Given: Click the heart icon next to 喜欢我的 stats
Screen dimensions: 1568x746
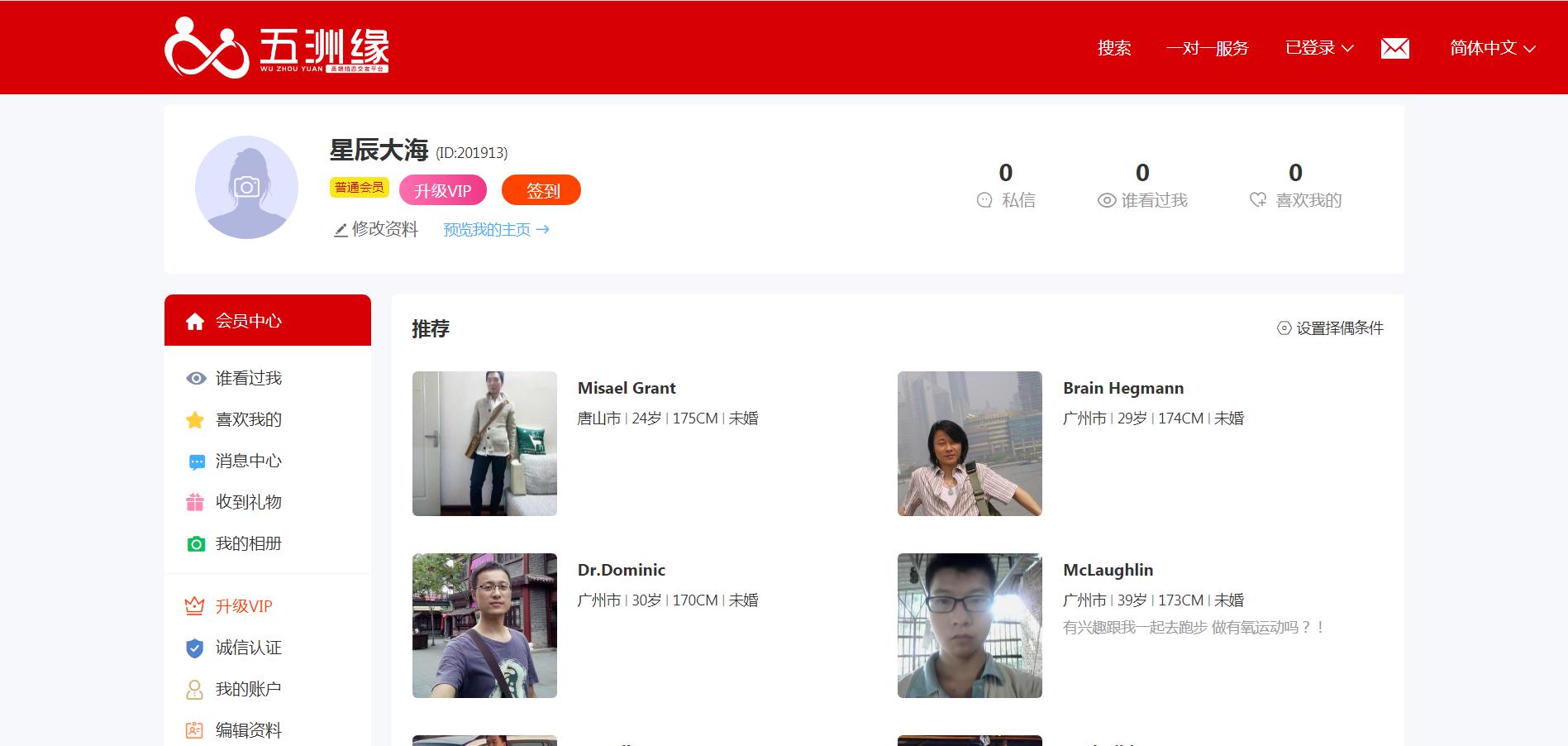Looking at the screenshot, I should coord(1257,200).
